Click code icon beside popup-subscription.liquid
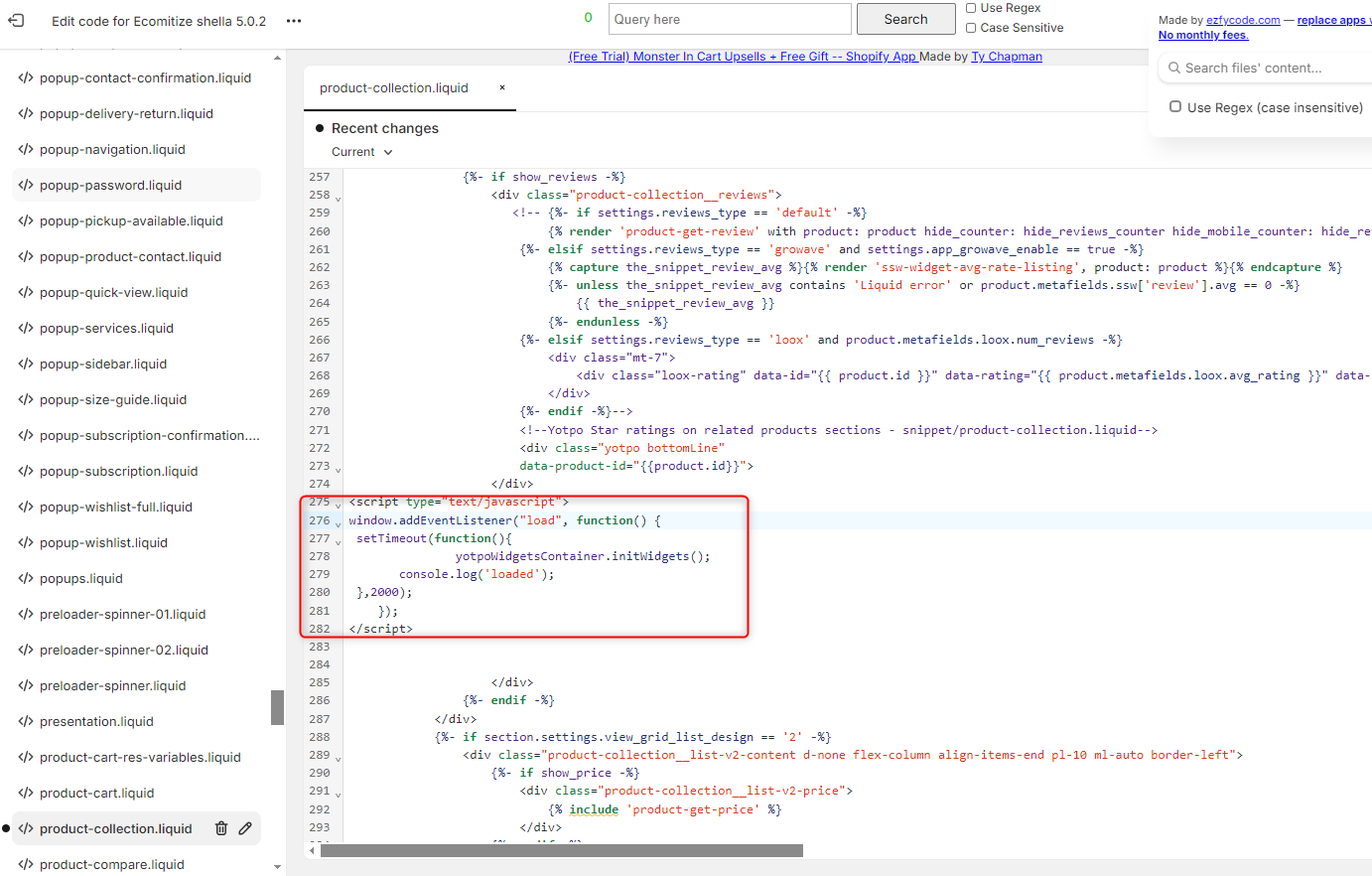This screenshot has height=876, width=1372. [x=26, y=471]
